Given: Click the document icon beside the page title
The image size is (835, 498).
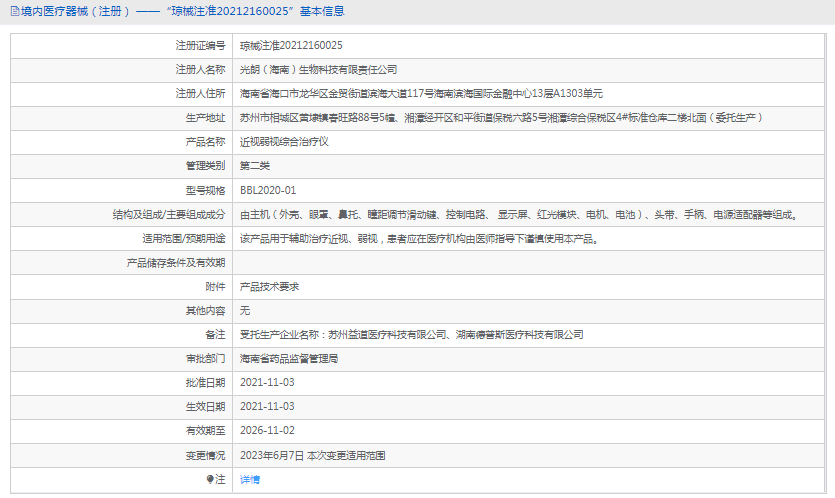Looking at the screenshot, I should pos(15,11).
